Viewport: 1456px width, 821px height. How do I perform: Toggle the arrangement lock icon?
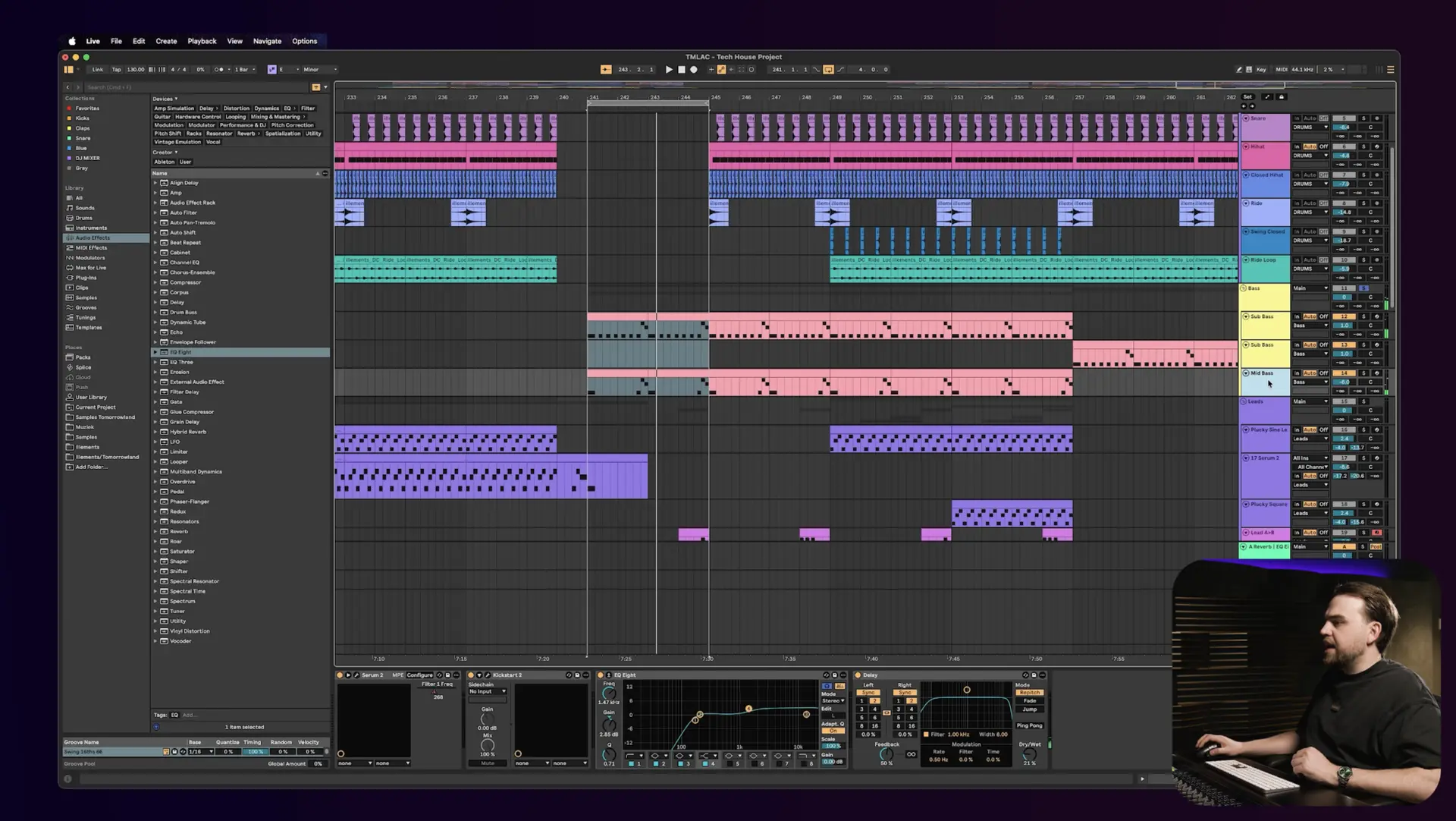(1282, 97)
